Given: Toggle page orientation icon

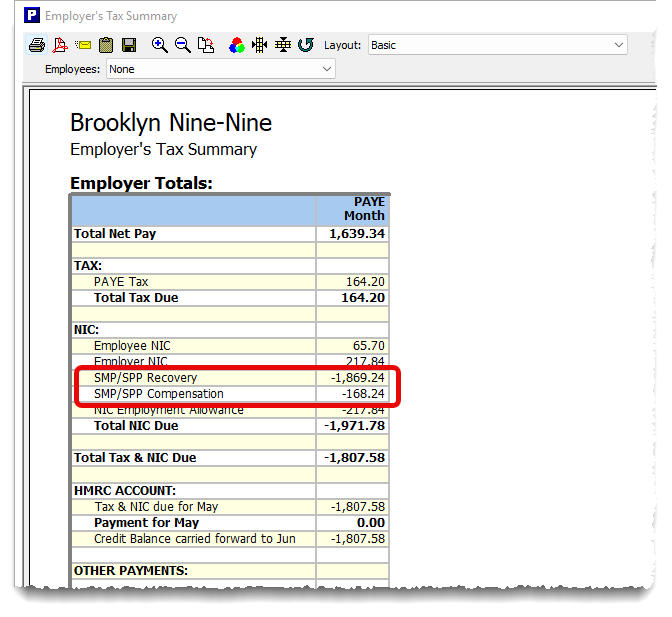Looking at the screenshot, I should [x=206, y=45].
